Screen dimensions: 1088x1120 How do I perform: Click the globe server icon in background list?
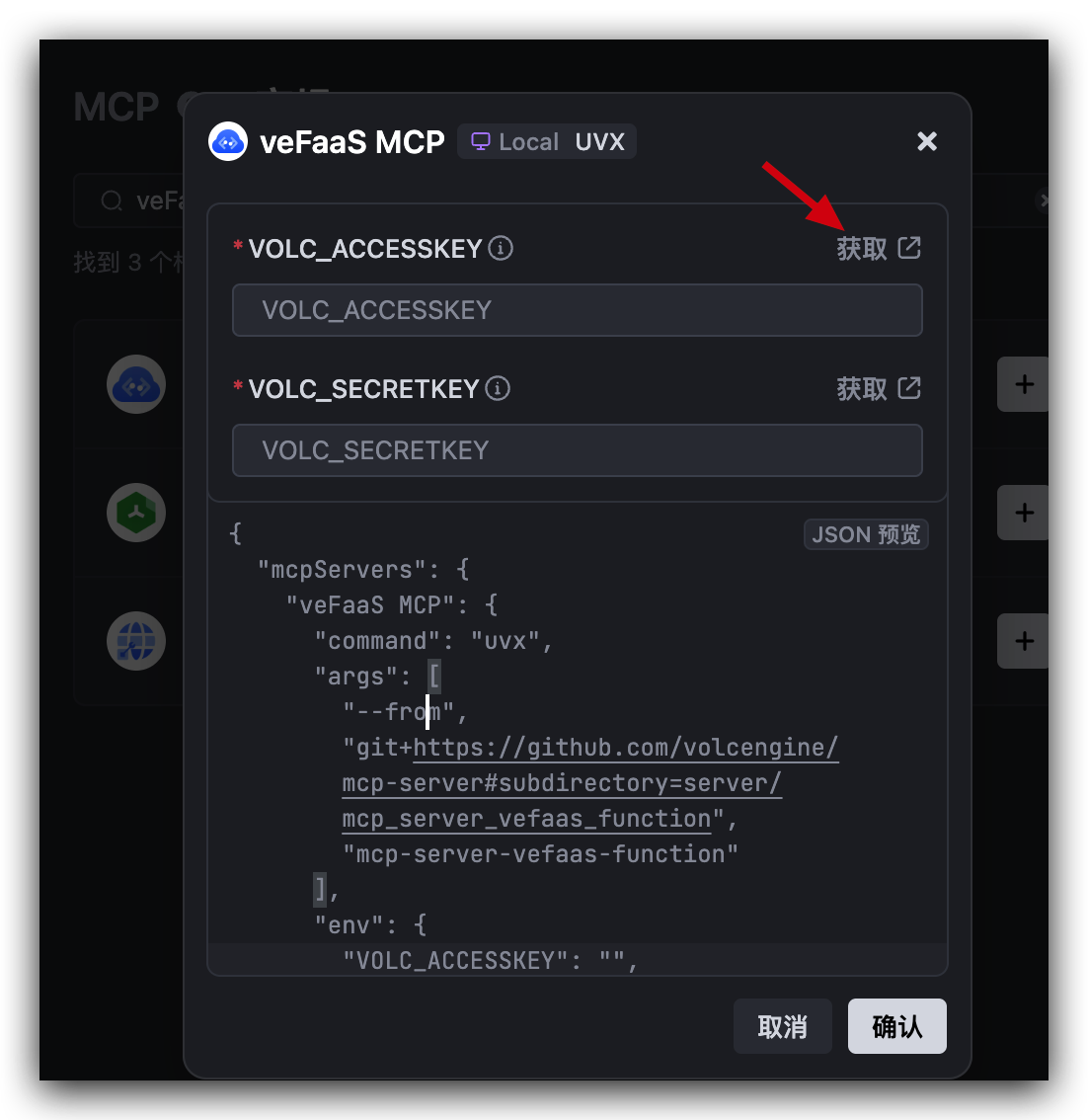point(136,641)
